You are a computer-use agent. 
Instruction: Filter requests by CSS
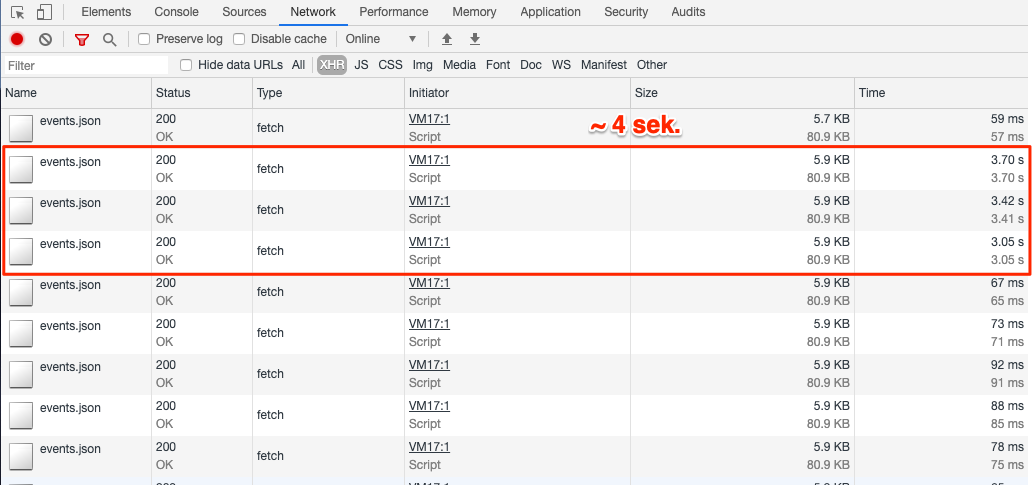390,65
